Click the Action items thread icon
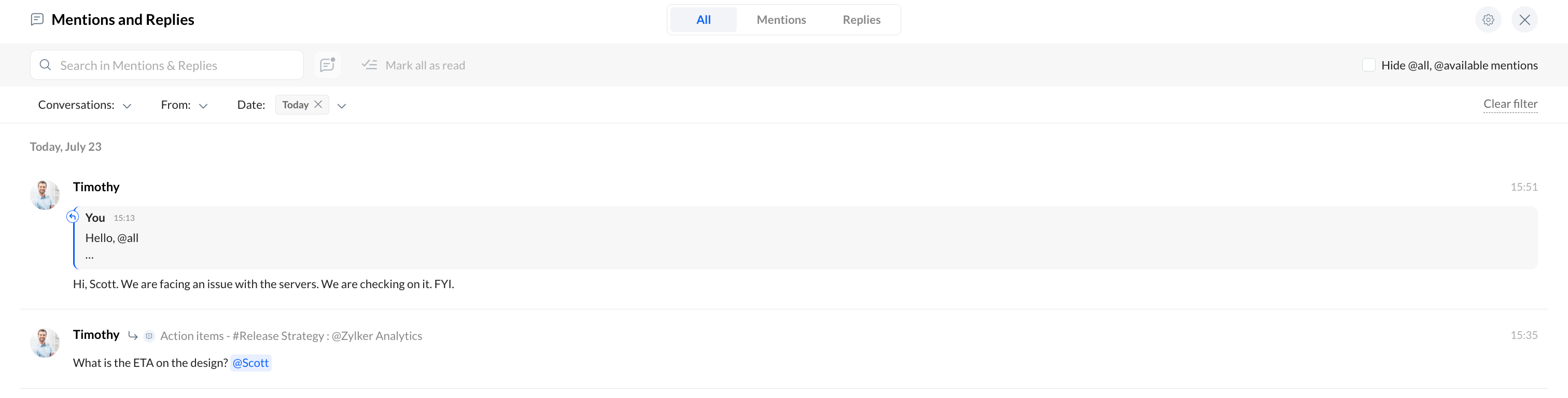Image resolution: width=1568 pixels, height=398 pixels. (x=149, y=336)
